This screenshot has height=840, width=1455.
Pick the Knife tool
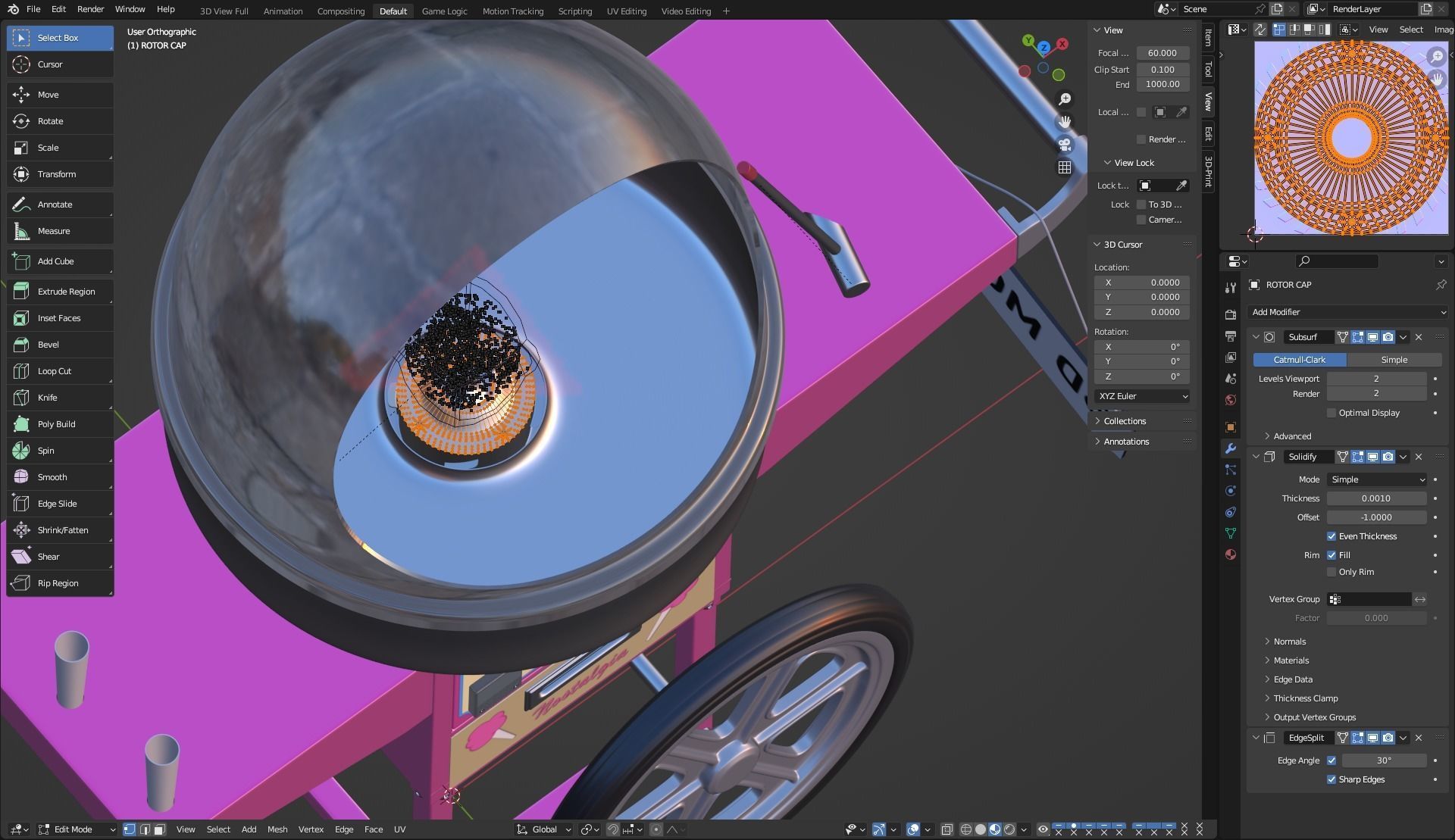(x=60, y=398)
